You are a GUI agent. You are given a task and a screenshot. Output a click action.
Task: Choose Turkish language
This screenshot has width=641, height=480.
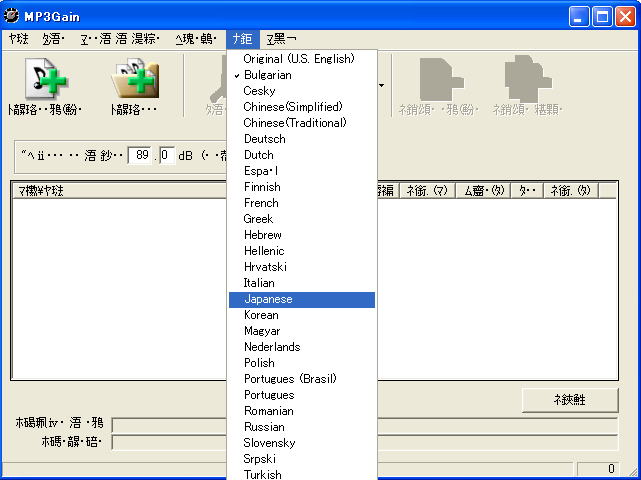pos(302,474)
